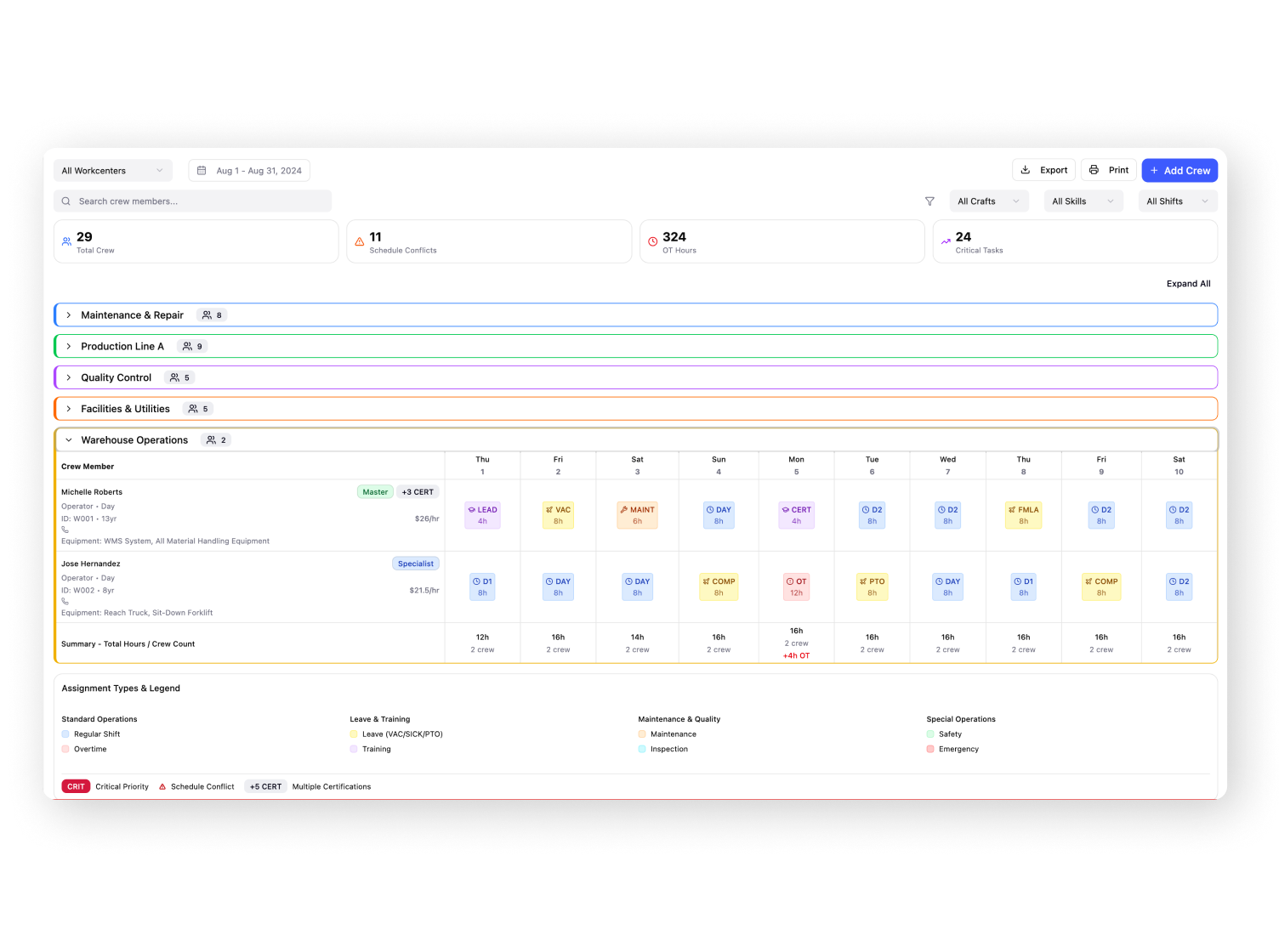Click the filter funnel icon
The width and height of the screenshot is (1279, 952).
(x=929, y=201)
